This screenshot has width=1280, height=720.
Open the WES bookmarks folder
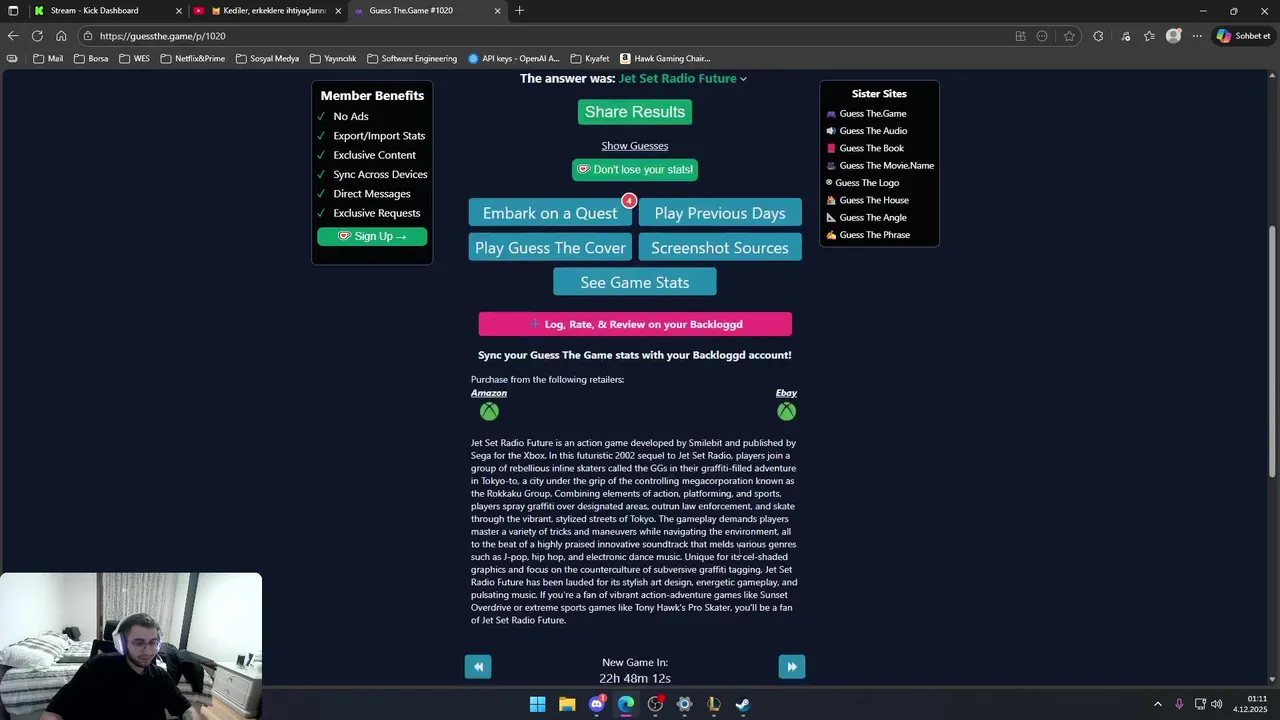[134, 59]
